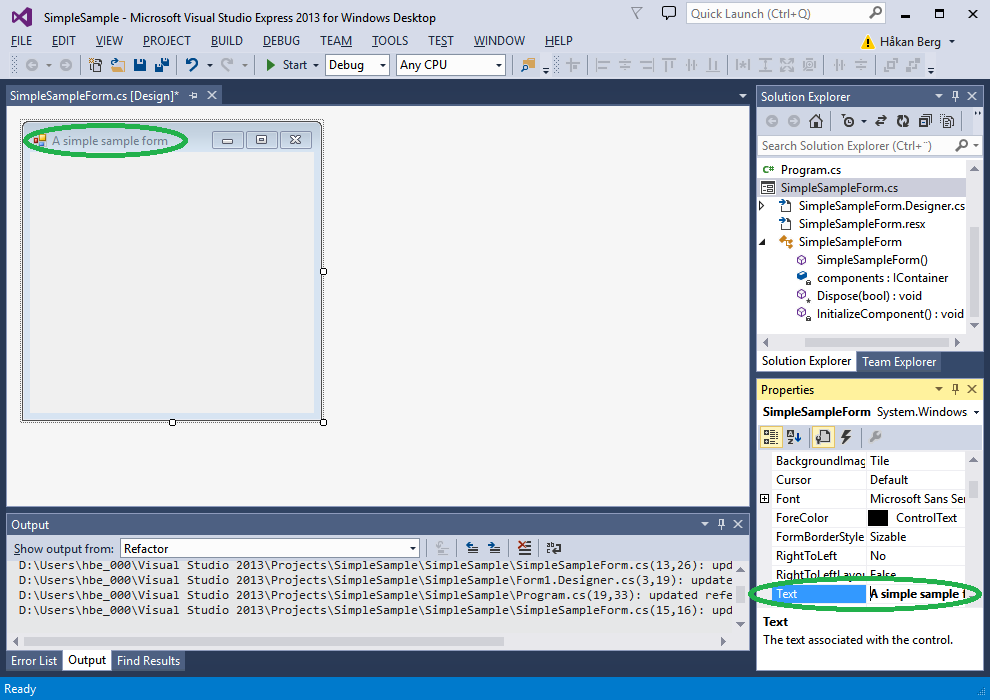Undo the last action in the toolbar

[192, 64]
